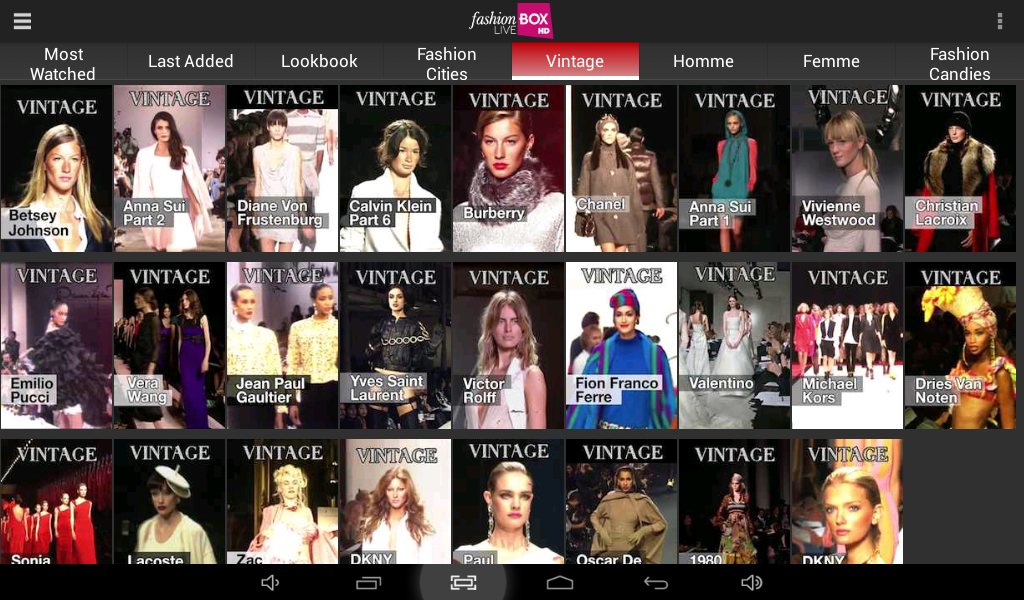This screenshot has width=1024, height=600.
Task: Open the Michael Kors thumbnail
Action: [847, 345]
